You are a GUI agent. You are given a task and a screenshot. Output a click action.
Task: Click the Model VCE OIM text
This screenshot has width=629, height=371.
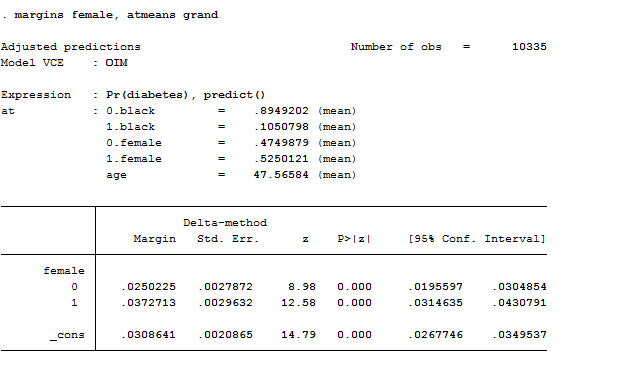tap(64, 63)
